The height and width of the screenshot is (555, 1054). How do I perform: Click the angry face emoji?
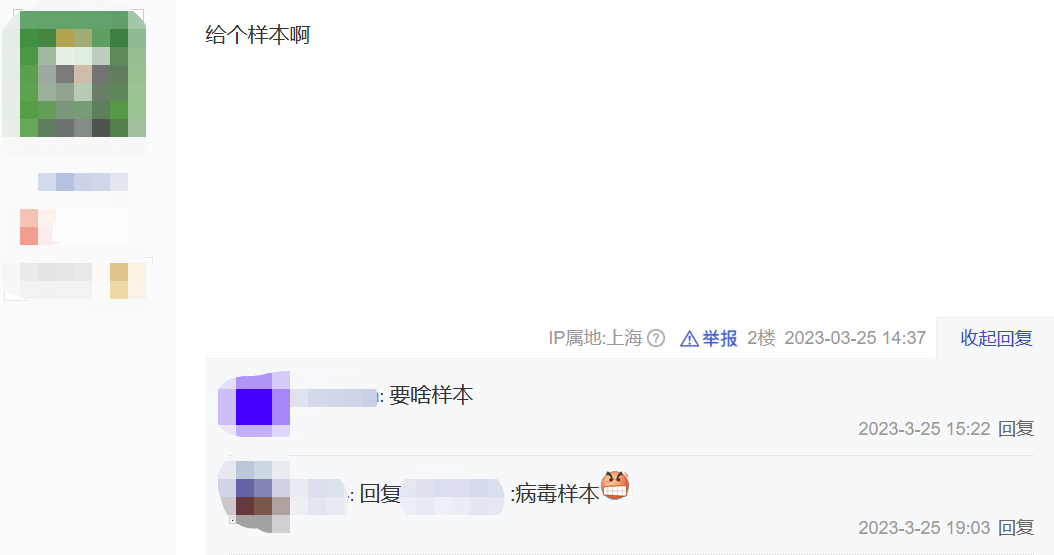click(x=614, y=485)
